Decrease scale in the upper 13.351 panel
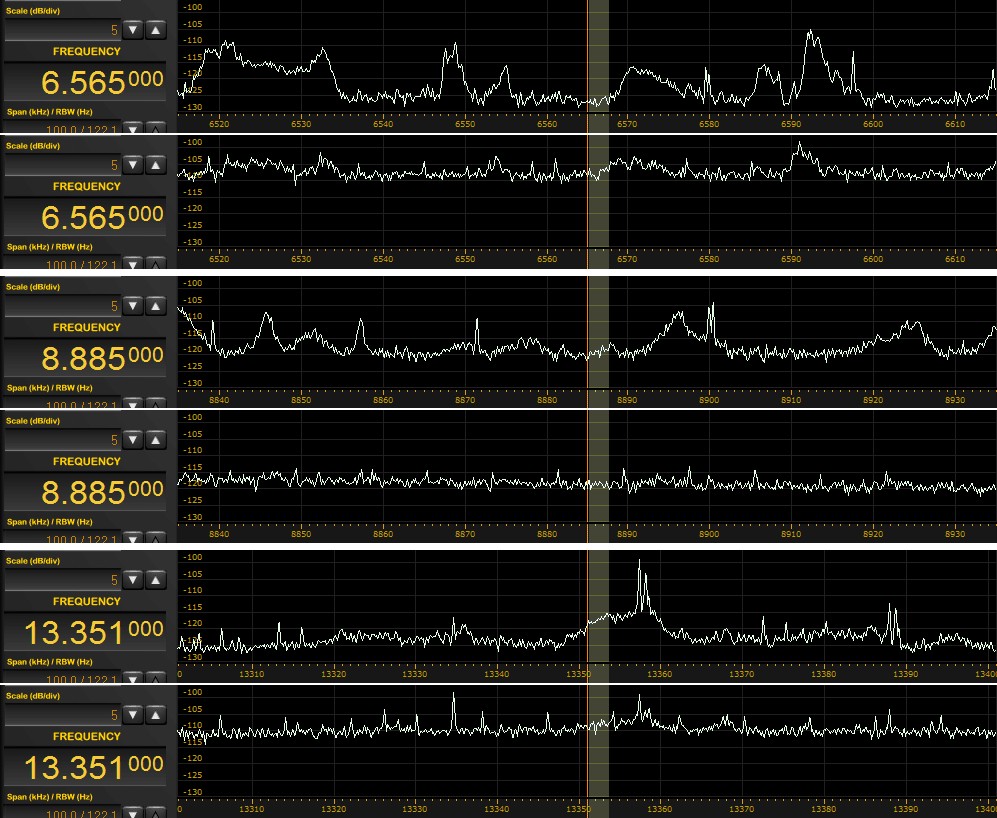 [134, 580]
